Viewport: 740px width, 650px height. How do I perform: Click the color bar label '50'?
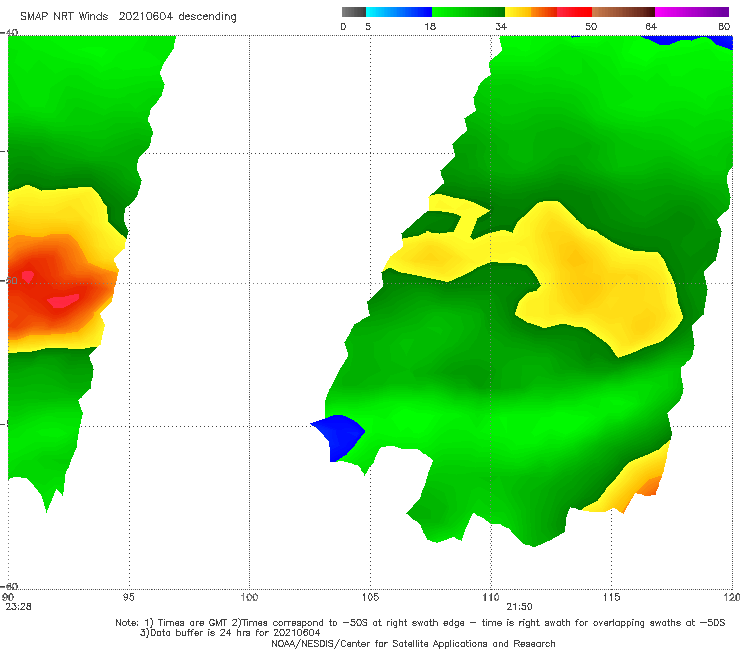[x=591, y=27]
